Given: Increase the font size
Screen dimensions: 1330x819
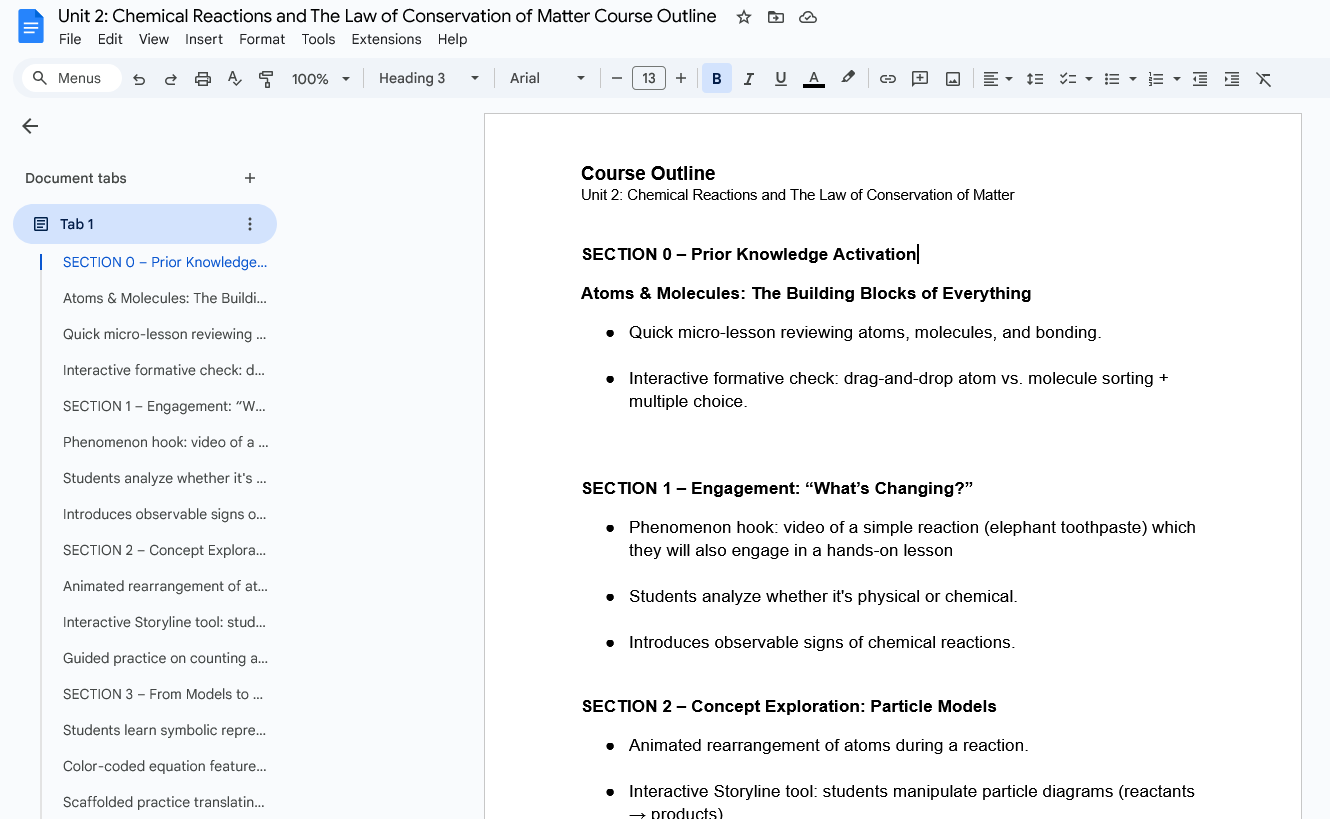Looking at the screenshot, I should coord(681,78).
